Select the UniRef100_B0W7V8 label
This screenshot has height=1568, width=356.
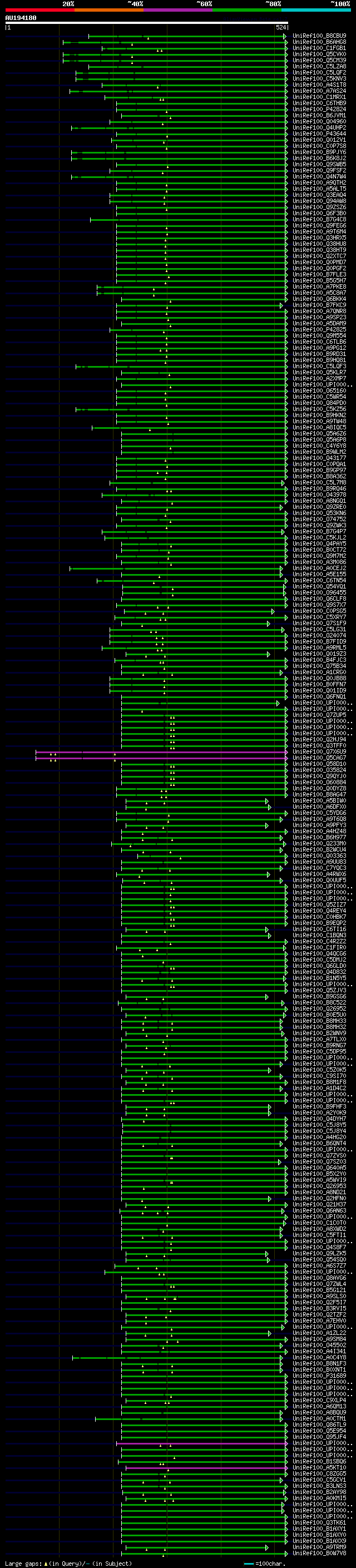[x=319, y=1553]
